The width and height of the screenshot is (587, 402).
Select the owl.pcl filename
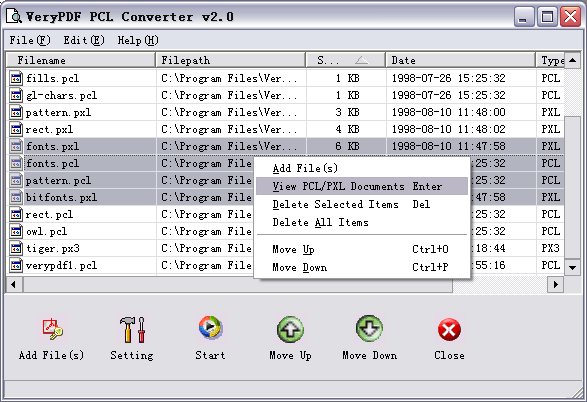[x=46, y=231]
